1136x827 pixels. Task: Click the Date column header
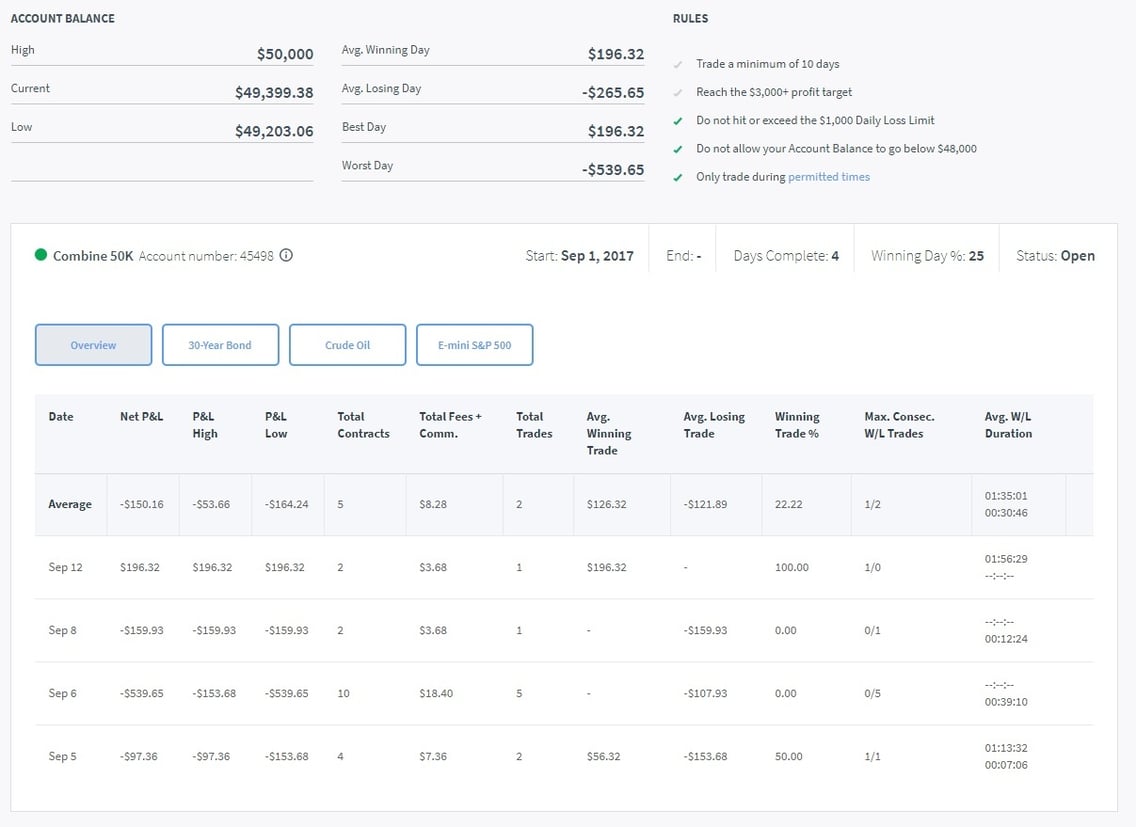(x=61, y=417)
